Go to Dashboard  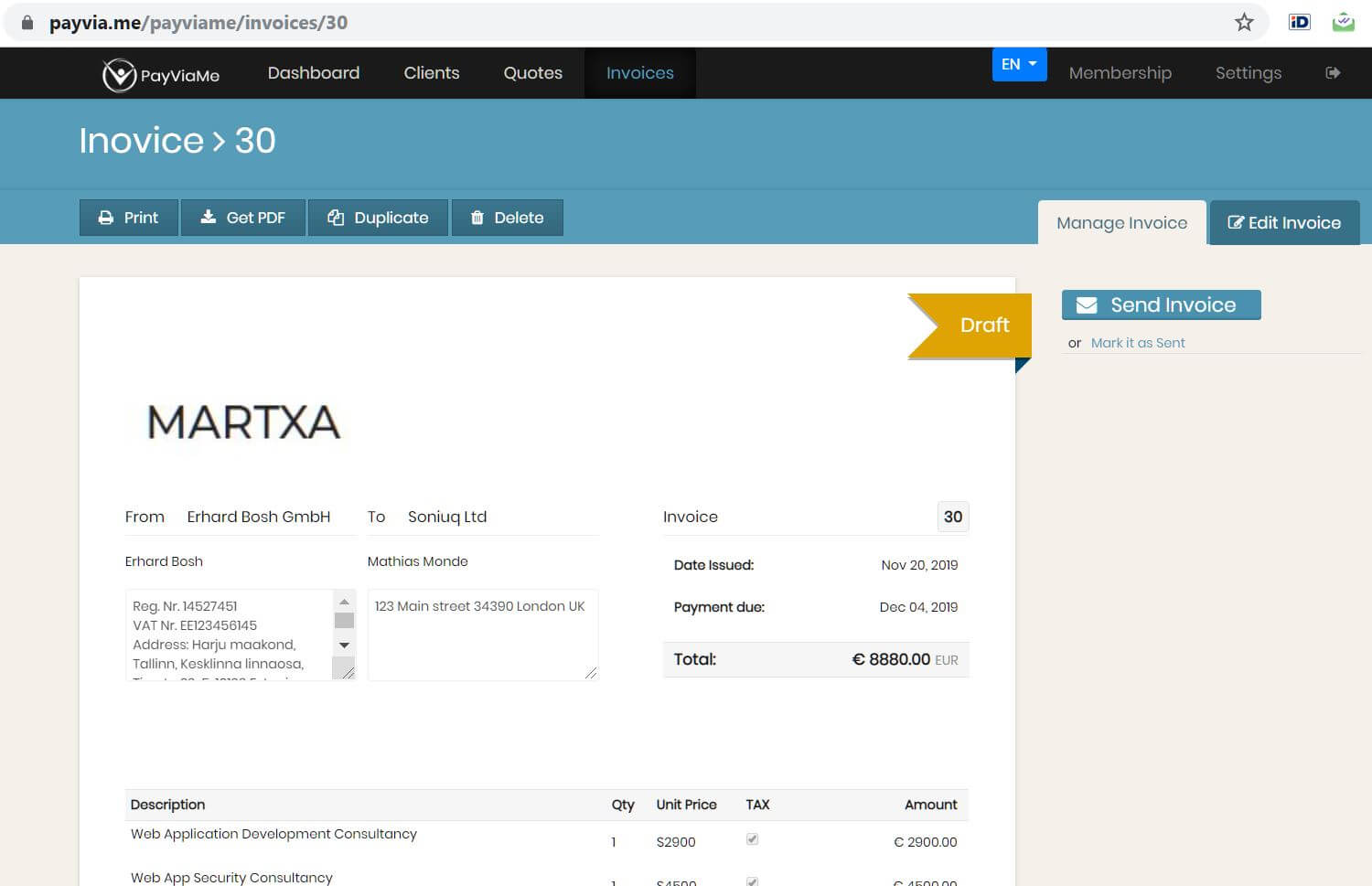[x=314, y=73]
